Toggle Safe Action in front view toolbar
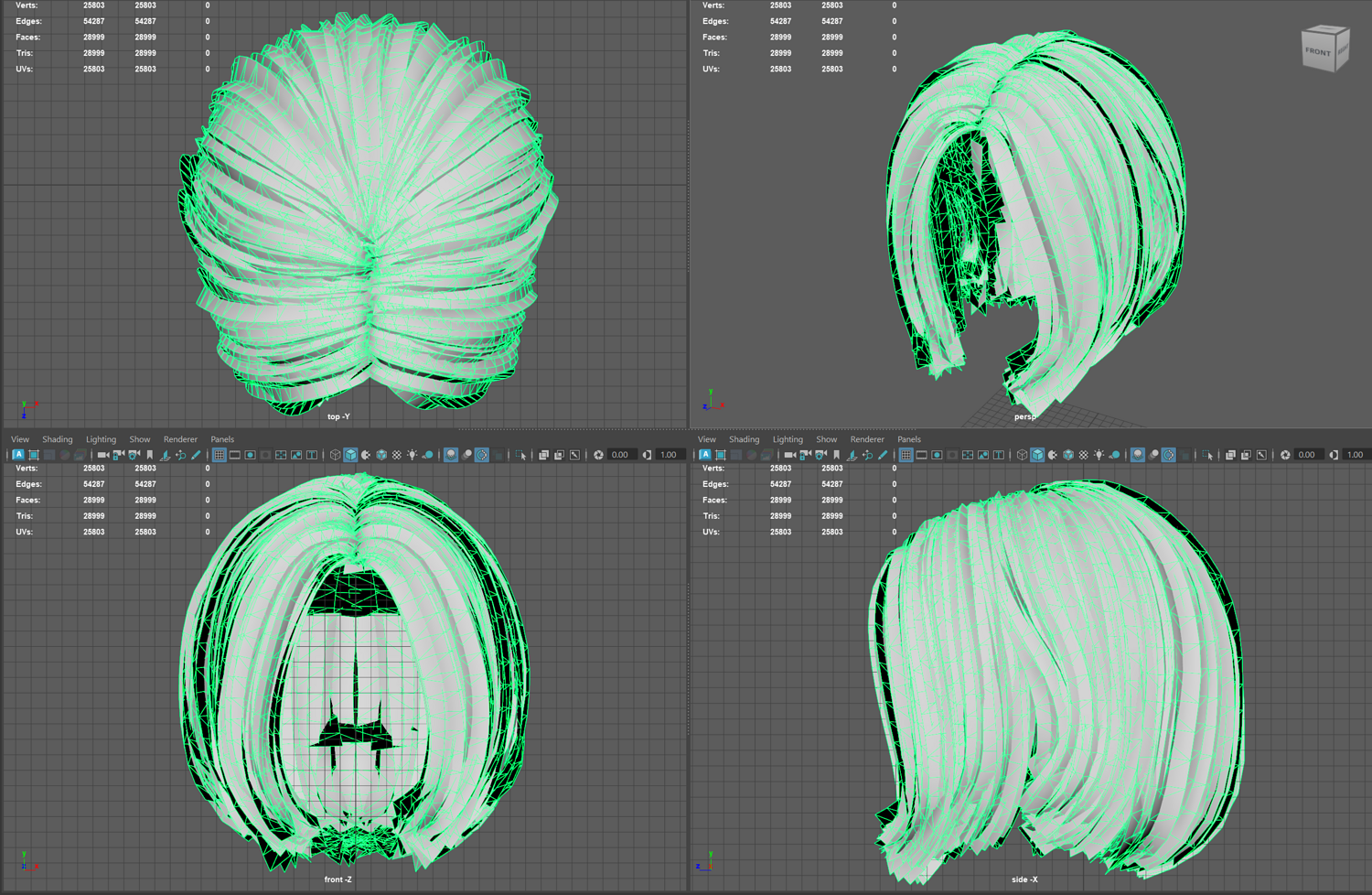This screenshot has height=895, width=1372. pyautogui.click(x=296, y=455)
